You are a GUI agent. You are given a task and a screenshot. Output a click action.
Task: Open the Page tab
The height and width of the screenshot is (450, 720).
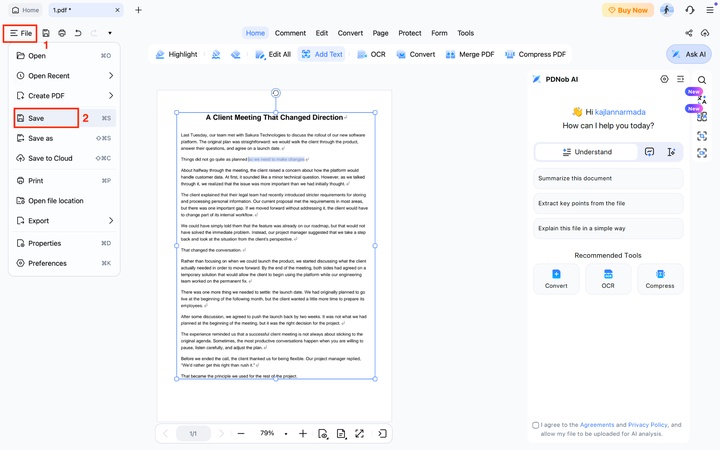[380, 33]
